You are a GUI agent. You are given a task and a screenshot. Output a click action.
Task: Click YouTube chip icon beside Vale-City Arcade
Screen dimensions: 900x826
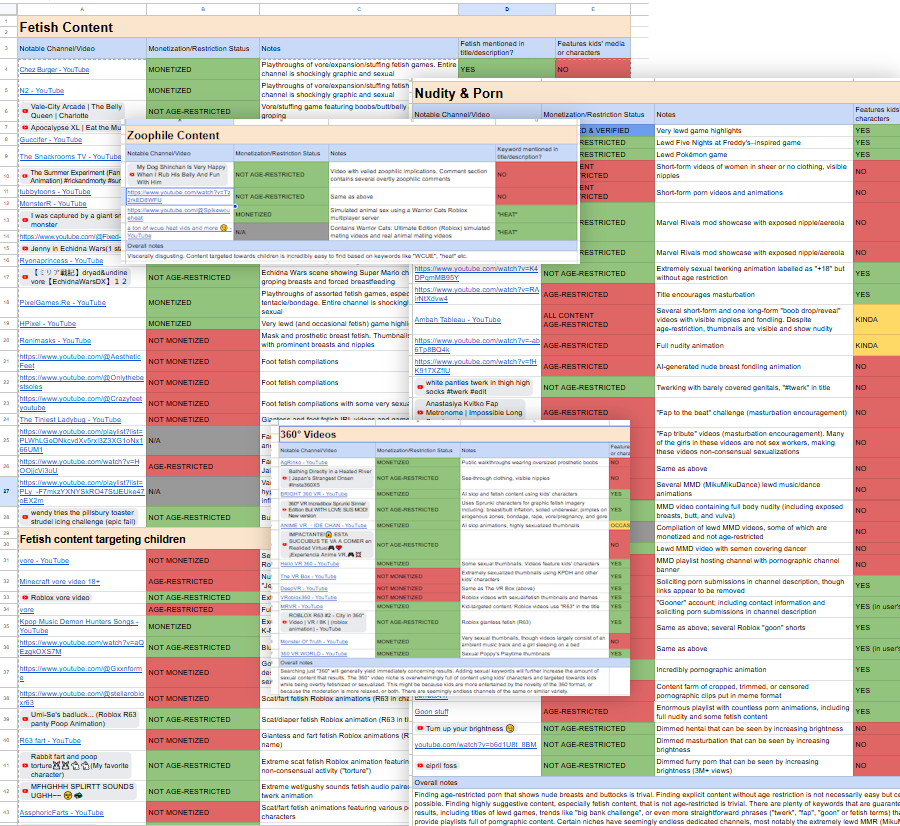[25, 111]
